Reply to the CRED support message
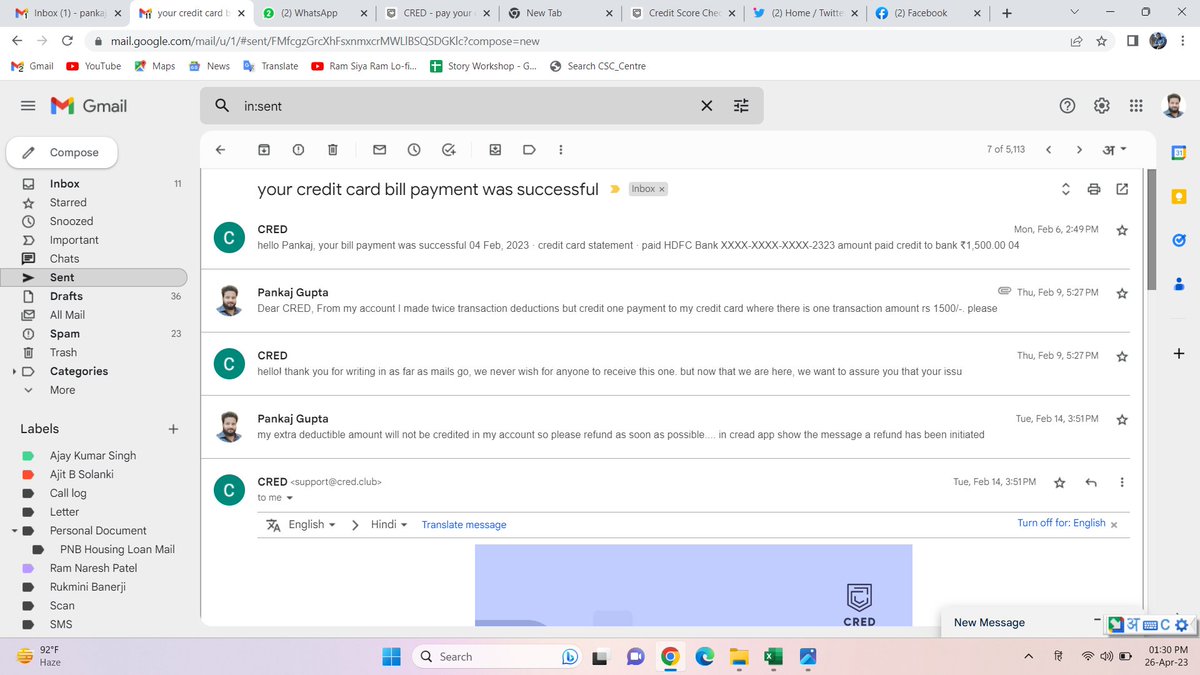1200x675 pixels. coord(1091,482)
